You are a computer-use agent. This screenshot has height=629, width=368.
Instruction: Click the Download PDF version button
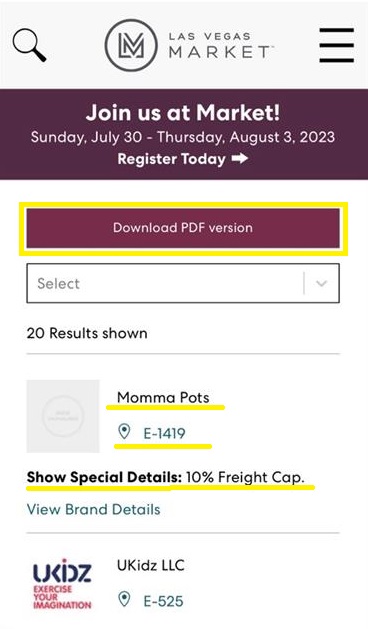pos(183,228)
